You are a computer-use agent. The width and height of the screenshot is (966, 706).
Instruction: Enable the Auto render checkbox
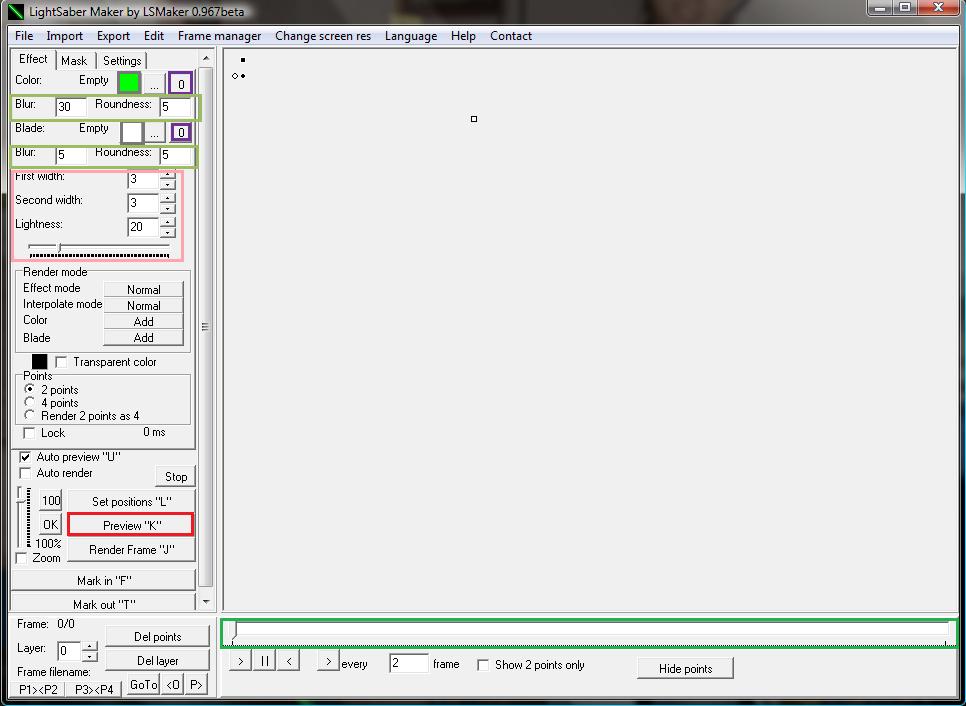point(25,473)
